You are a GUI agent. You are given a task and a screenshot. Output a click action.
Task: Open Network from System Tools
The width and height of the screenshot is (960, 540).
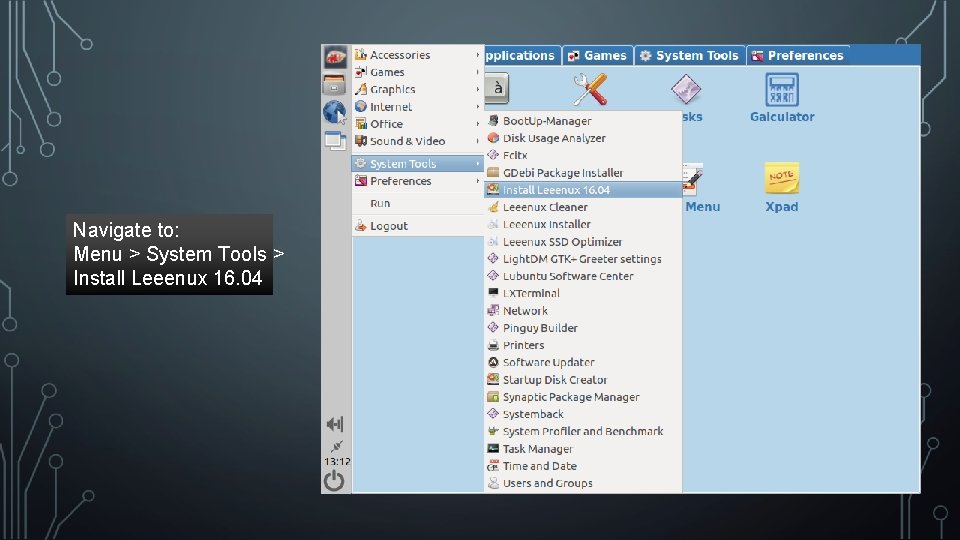tap(583, 310)
